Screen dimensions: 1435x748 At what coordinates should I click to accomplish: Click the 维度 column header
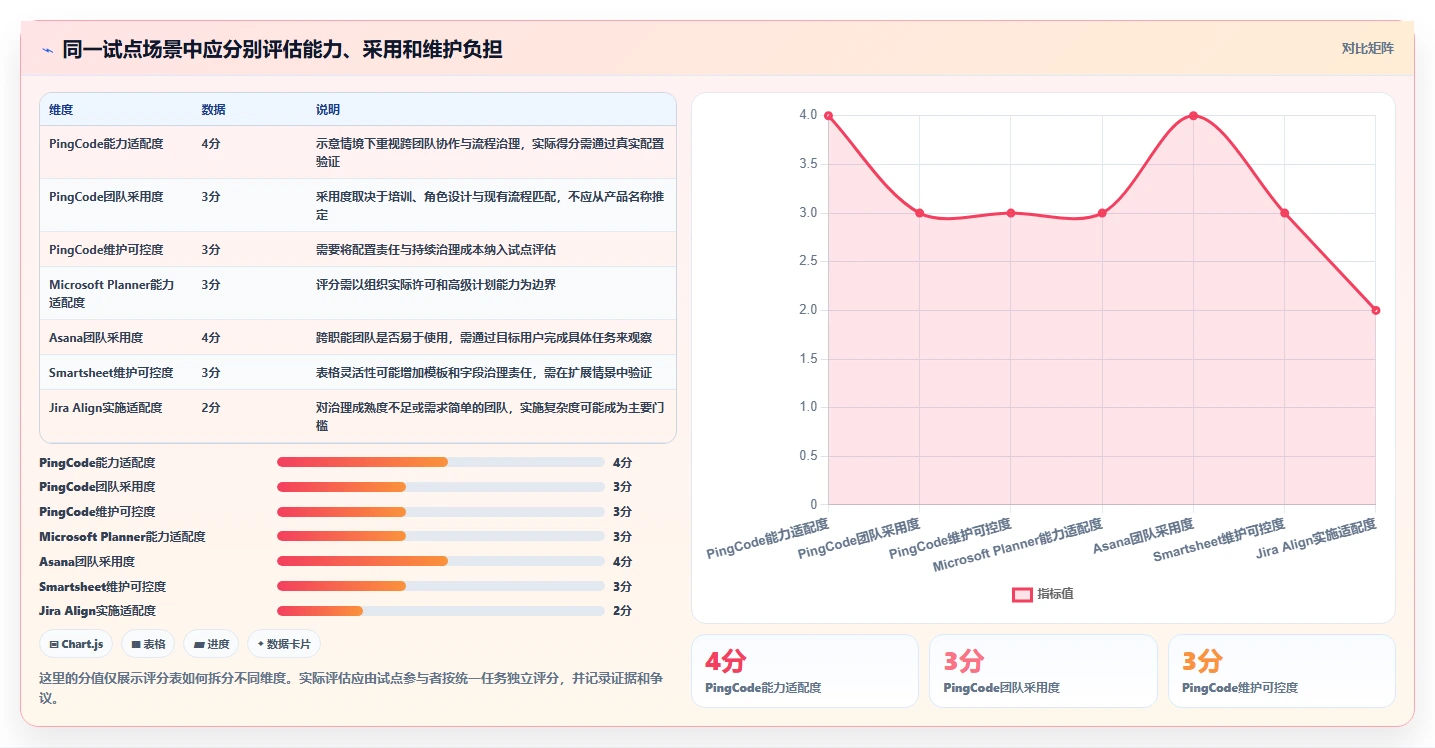61,110
